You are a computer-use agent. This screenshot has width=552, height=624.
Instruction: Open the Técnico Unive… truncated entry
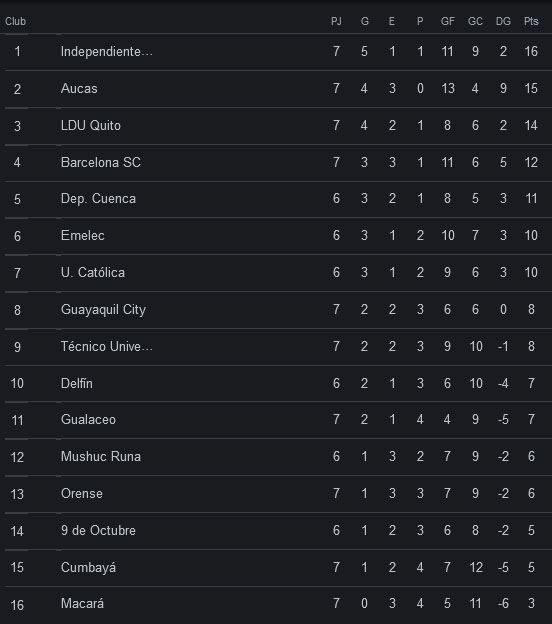(107, 346)
